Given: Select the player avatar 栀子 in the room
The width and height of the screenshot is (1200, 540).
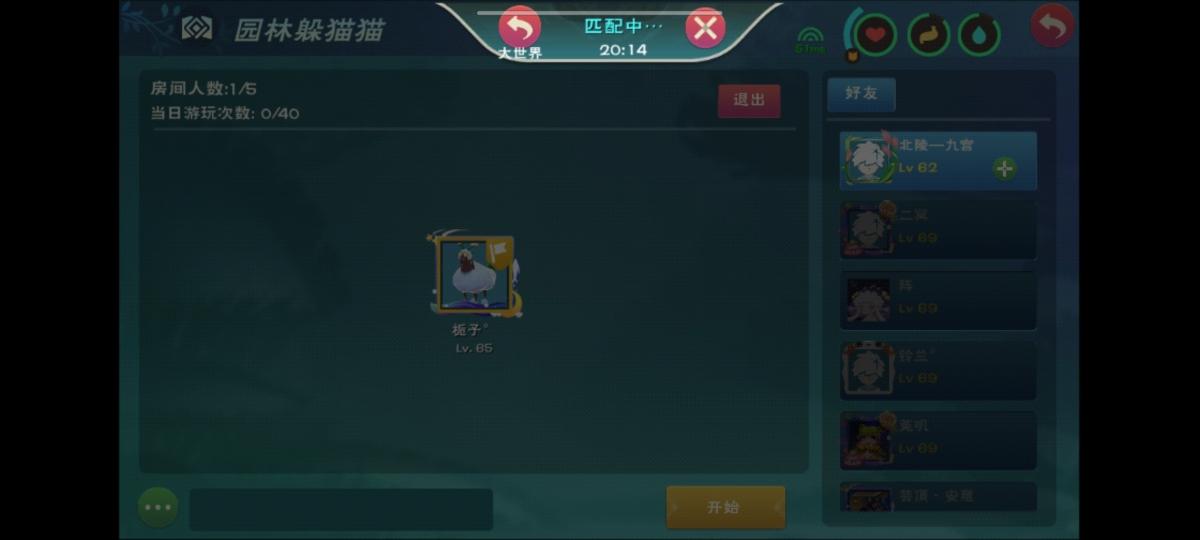Looking at the screenshot, I should click(474, 276).
